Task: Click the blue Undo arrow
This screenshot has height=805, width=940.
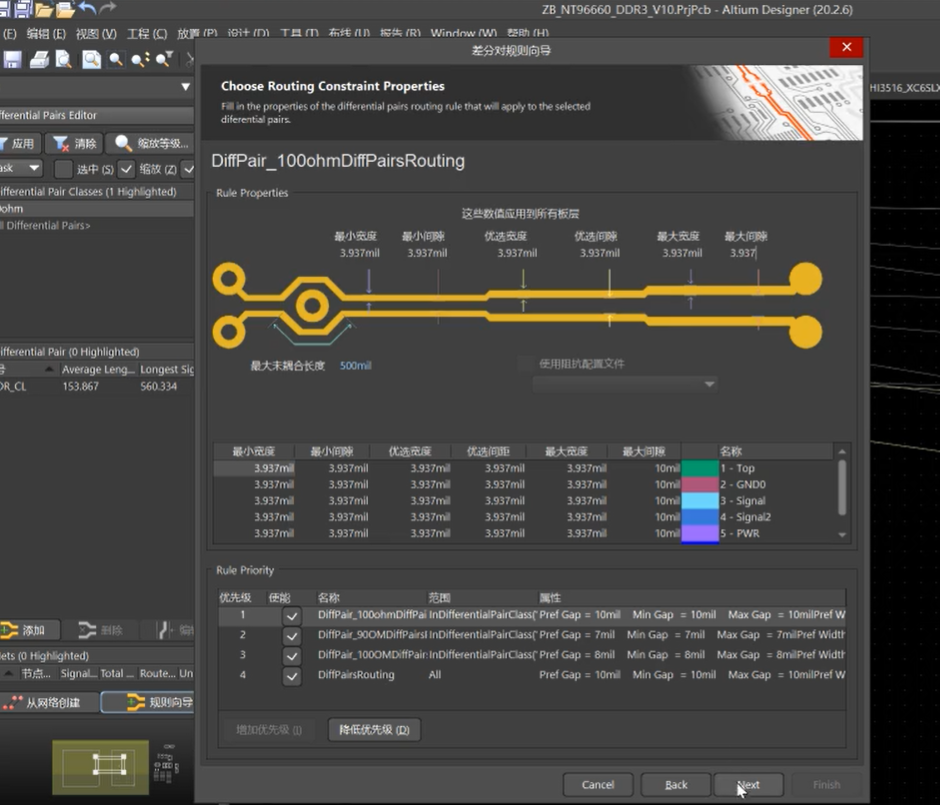Action: 87,8
